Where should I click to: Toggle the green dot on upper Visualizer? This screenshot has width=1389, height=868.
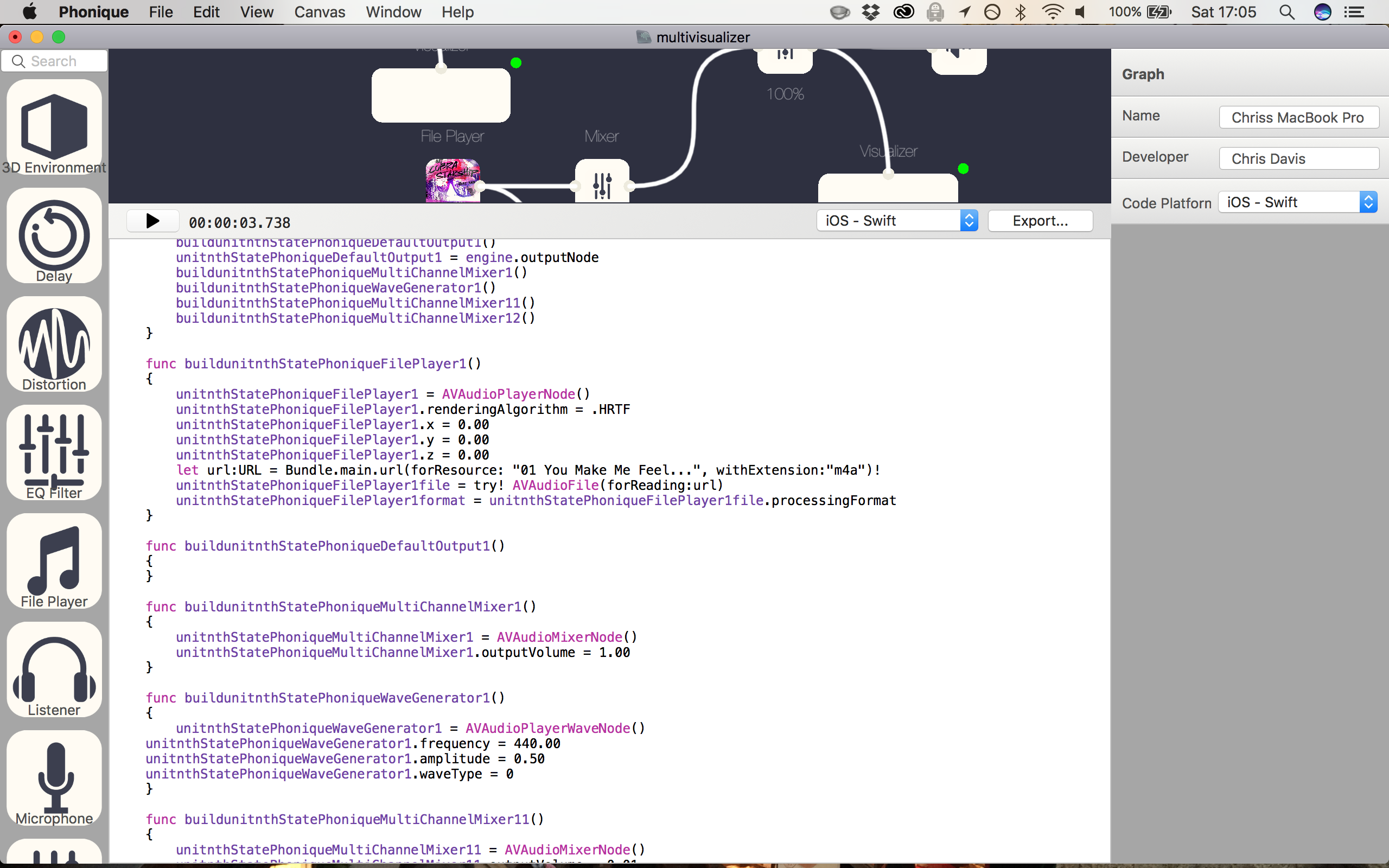pyautogui.click(x=516, y=63)
